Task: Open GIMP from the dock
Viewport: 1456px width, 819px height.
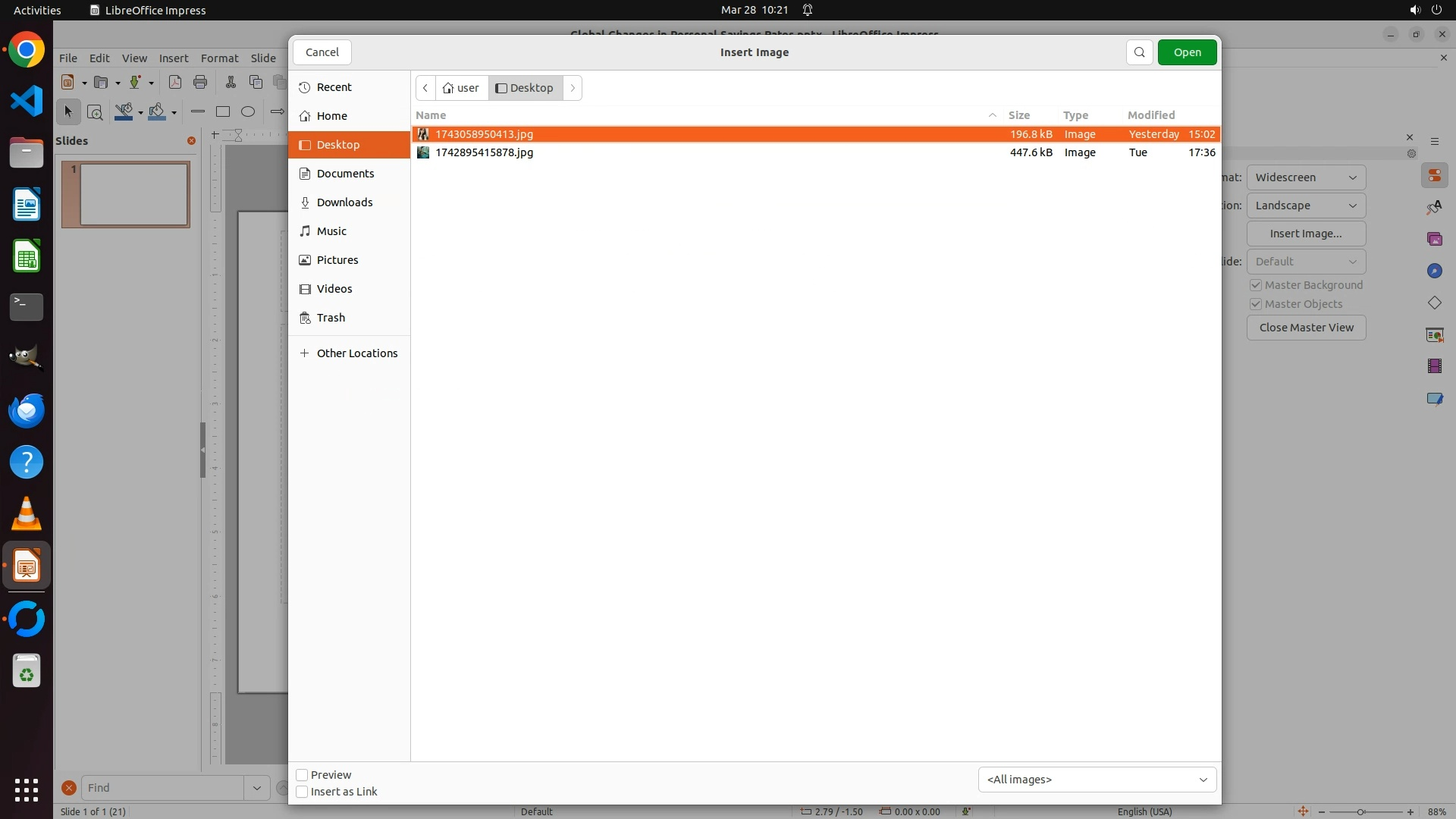Action: pos(27,358)
